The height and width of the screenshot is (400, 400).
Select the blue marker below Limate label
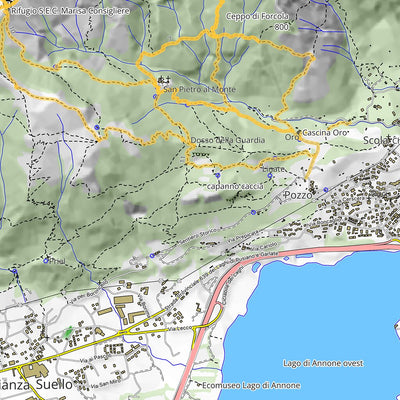coord(270,176)
